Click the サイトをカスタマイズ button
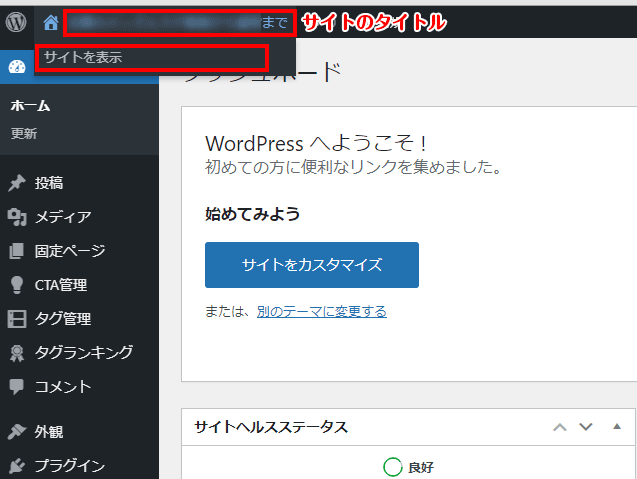 (312, 265)
